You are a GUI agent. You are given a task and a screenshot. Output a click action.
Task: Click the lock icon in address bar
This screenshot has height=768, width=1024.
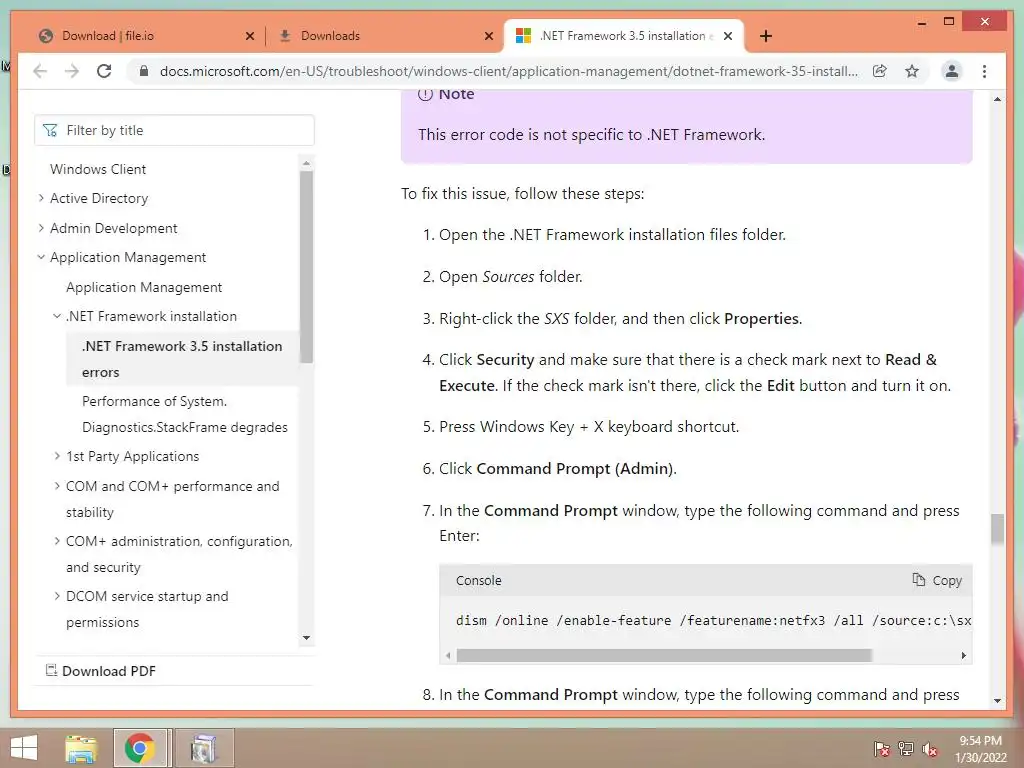coord(144,71)
